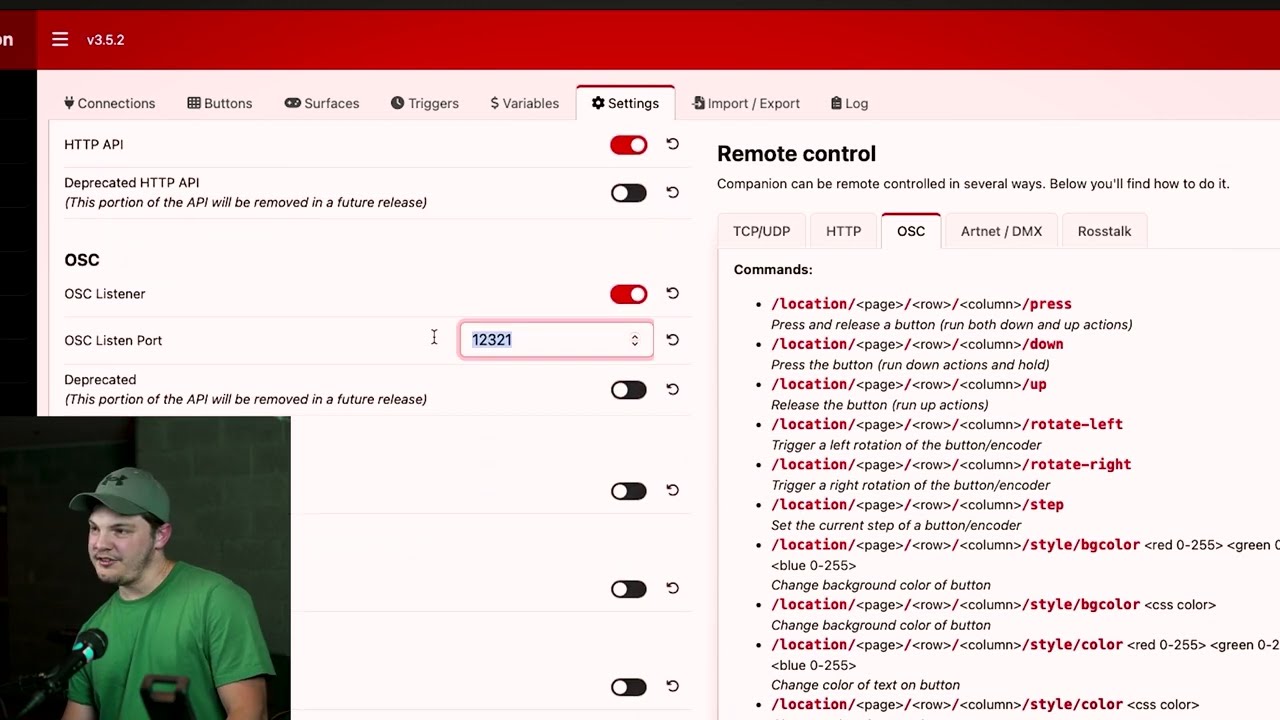Go to the Surfaces tab
Image resolution: width=1280 pixels, height=720 pixels.
(322, 103)
